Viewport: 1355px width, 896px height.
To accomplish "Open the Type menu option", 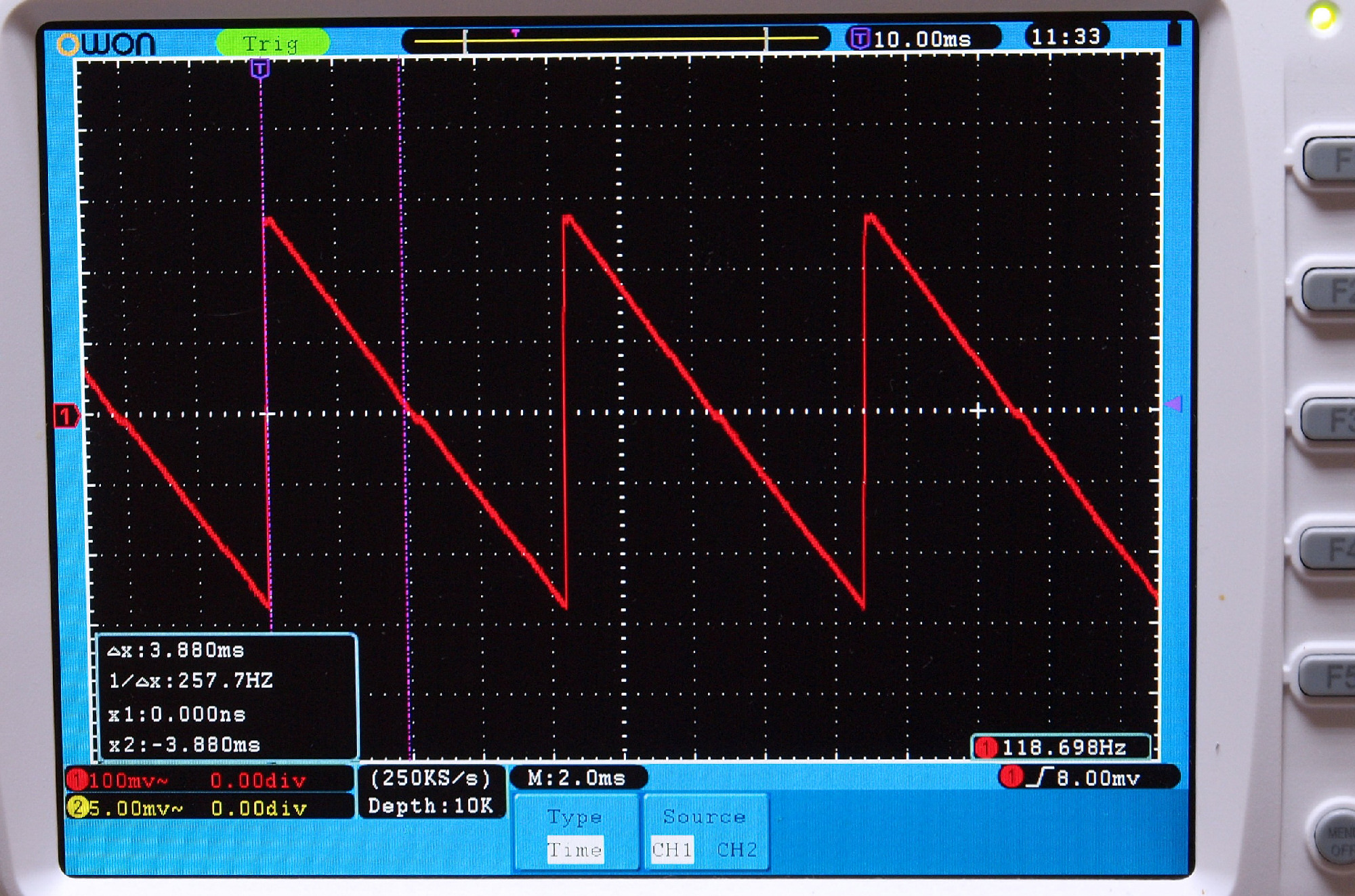I will point(575,817).
